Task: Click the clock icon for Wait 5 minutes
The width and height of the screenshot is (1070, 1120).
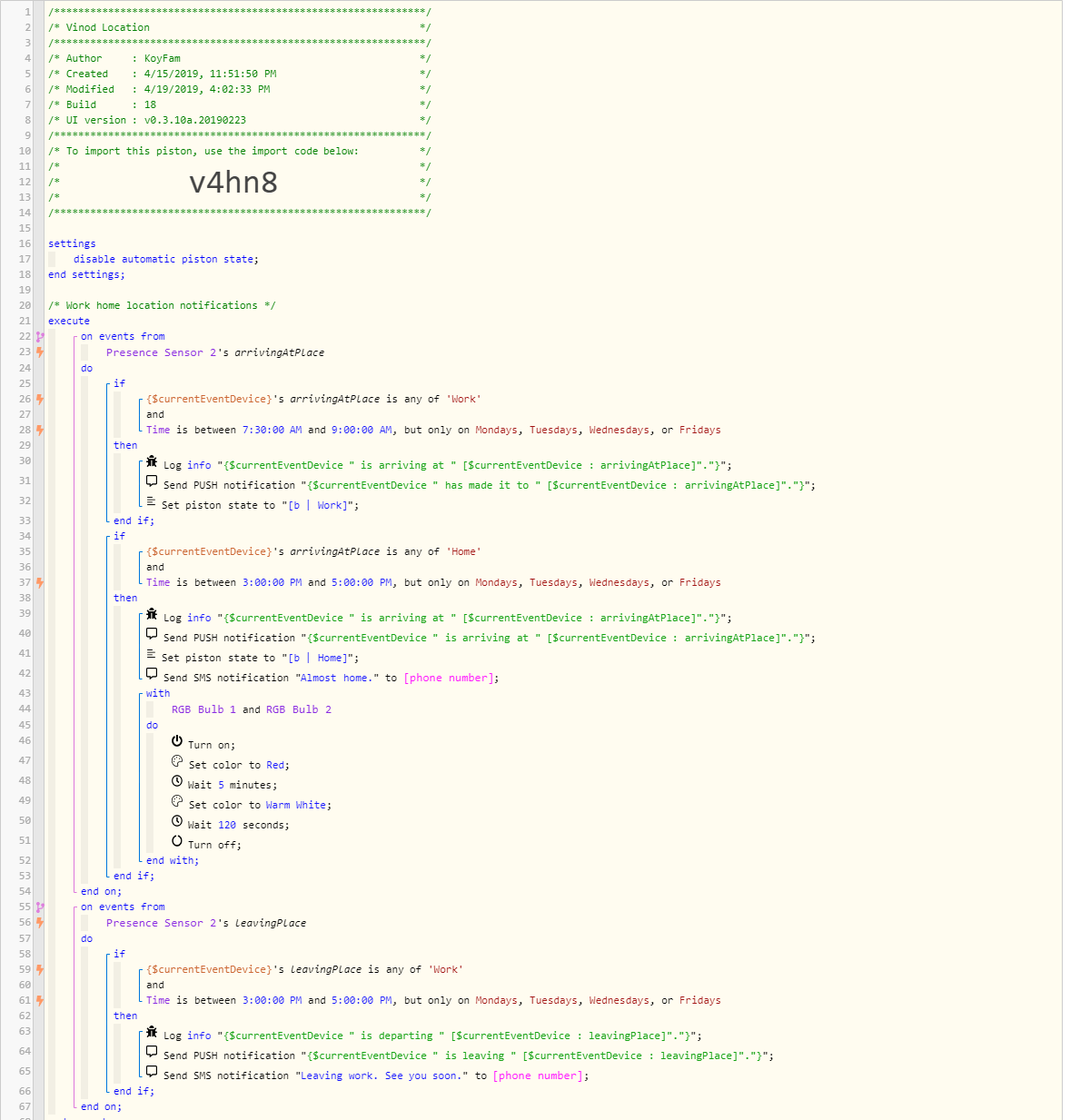Action: [x=177, y=781]
